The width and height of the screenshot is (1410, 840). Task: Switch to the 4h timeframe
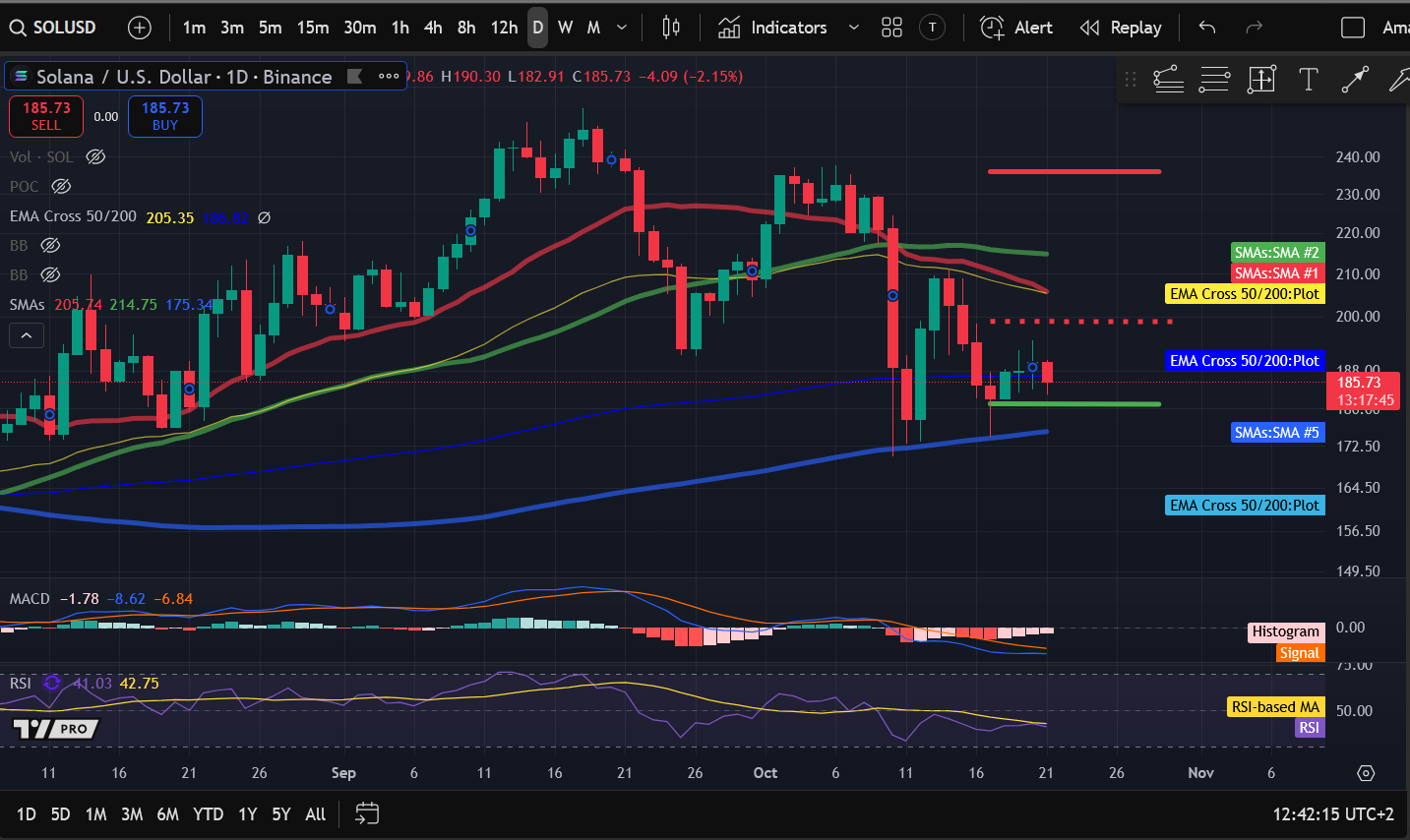(433, 28)
